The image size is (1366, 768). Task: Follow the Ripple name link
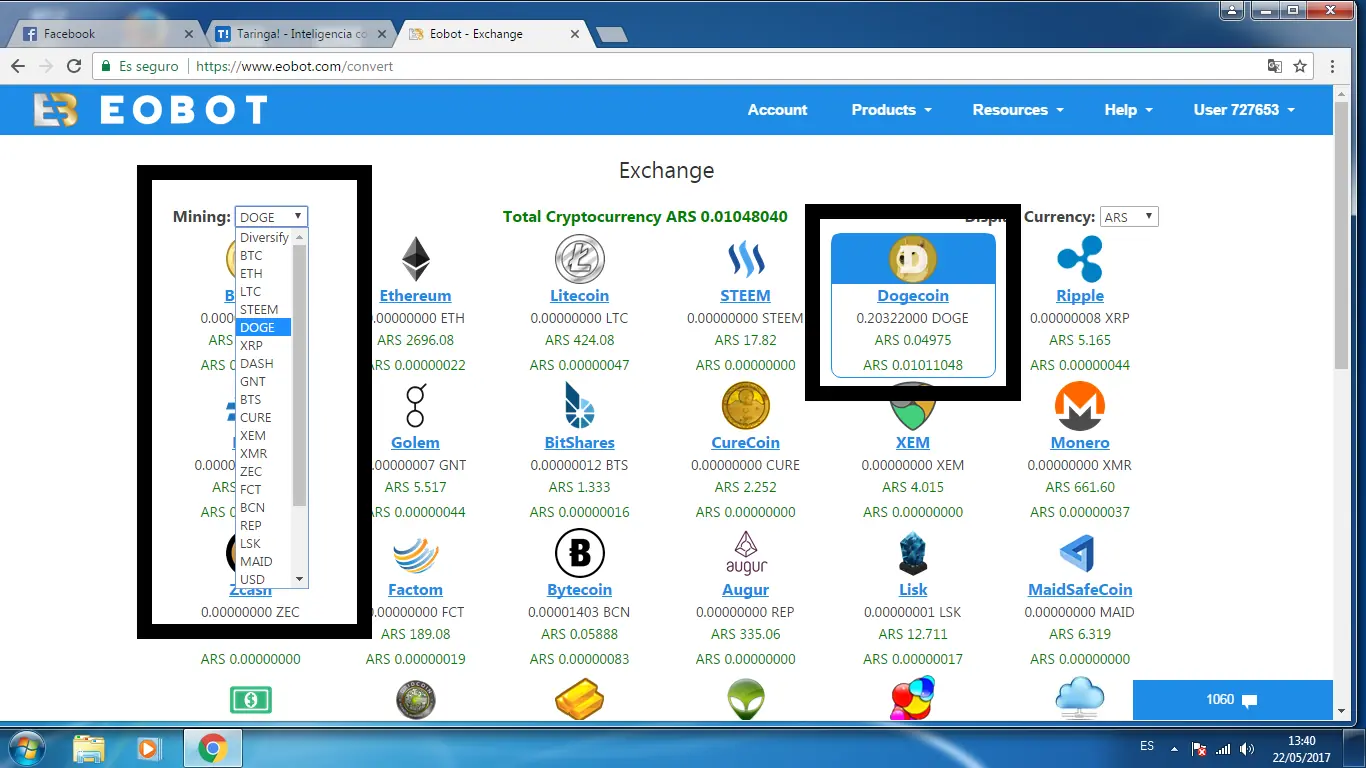(1080, 296)
